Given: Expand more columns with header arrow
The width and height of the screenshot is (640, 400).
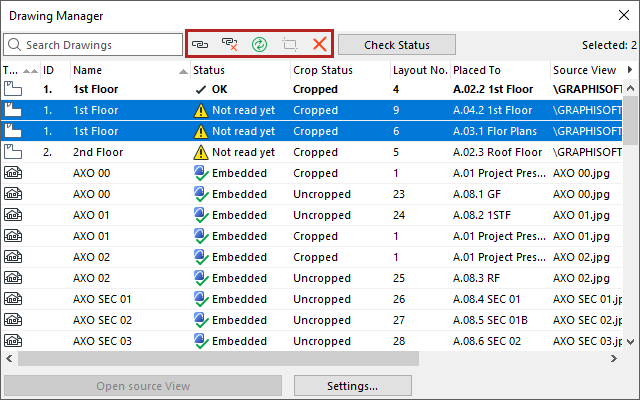Looking at the screenshot, I should click(x=630, y=71).
